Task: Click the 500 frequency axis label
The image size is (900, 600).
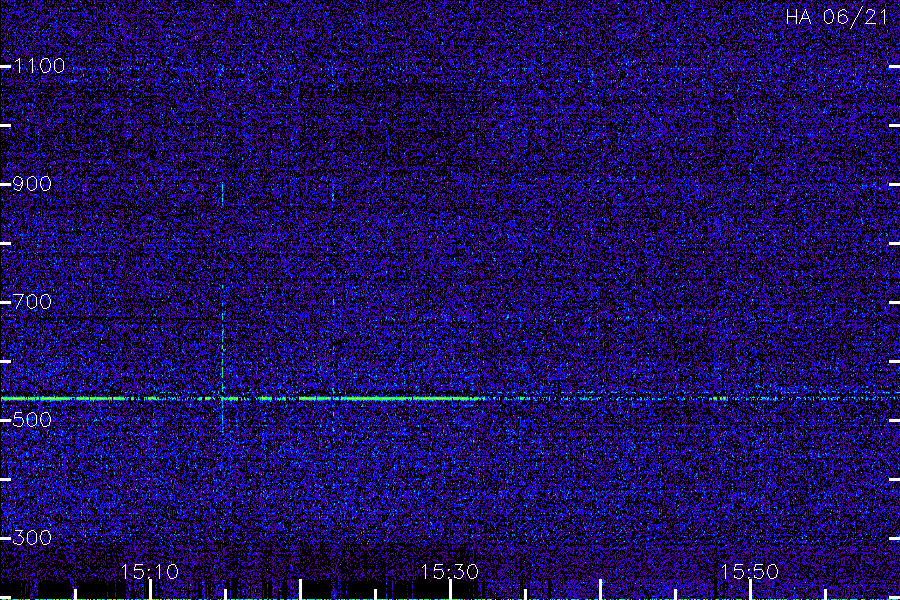Action: [32, 420]
